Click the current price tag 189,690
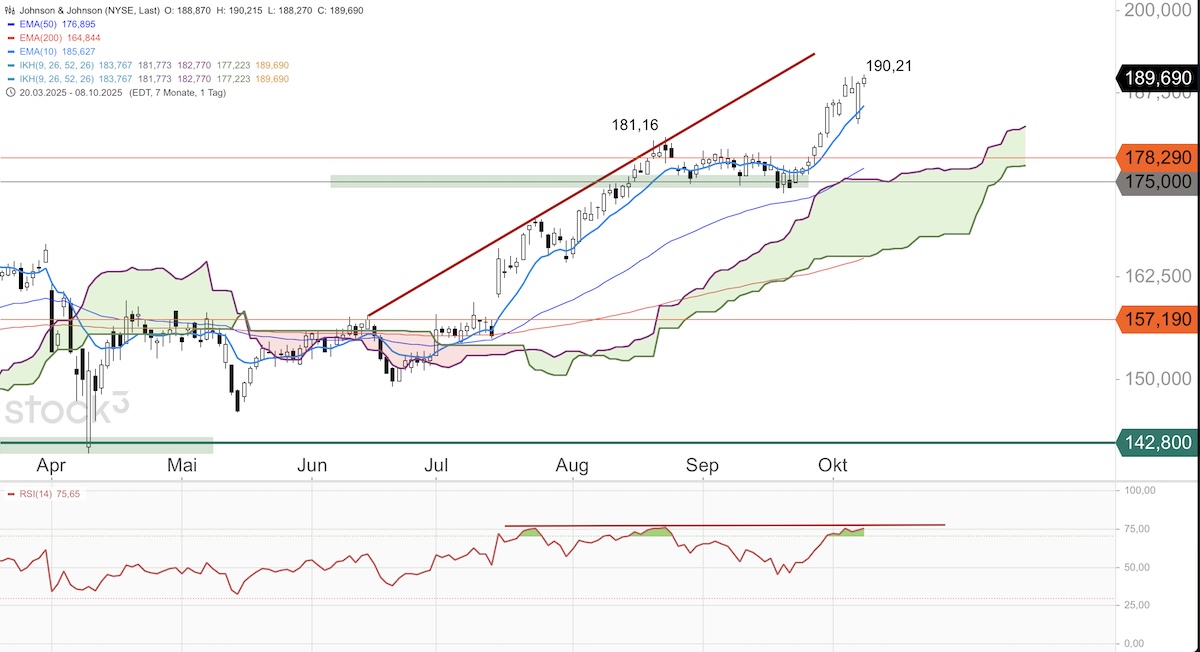The width and height of the screenshot is (1200, 652). tap(1155, 78)
